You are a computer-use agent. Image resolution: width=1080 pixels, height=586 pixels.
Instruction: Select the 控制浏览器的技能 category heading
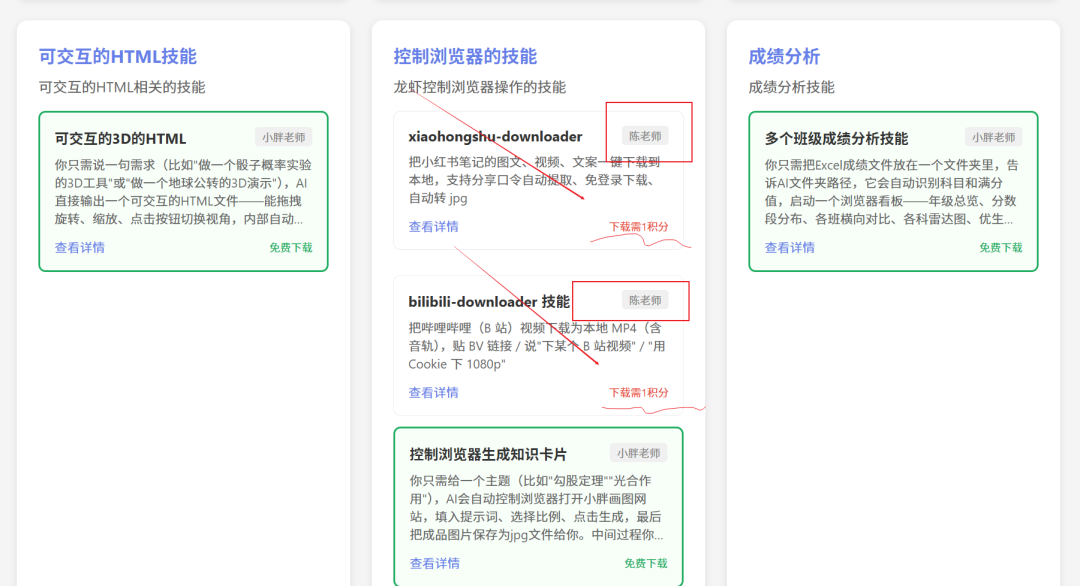465,56
